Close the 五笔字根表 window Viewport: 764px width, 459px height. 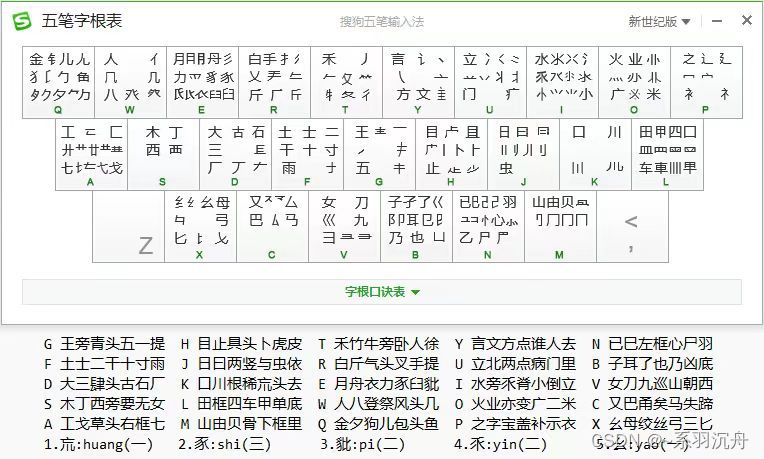pyautogui.click(x=747, y=20)
